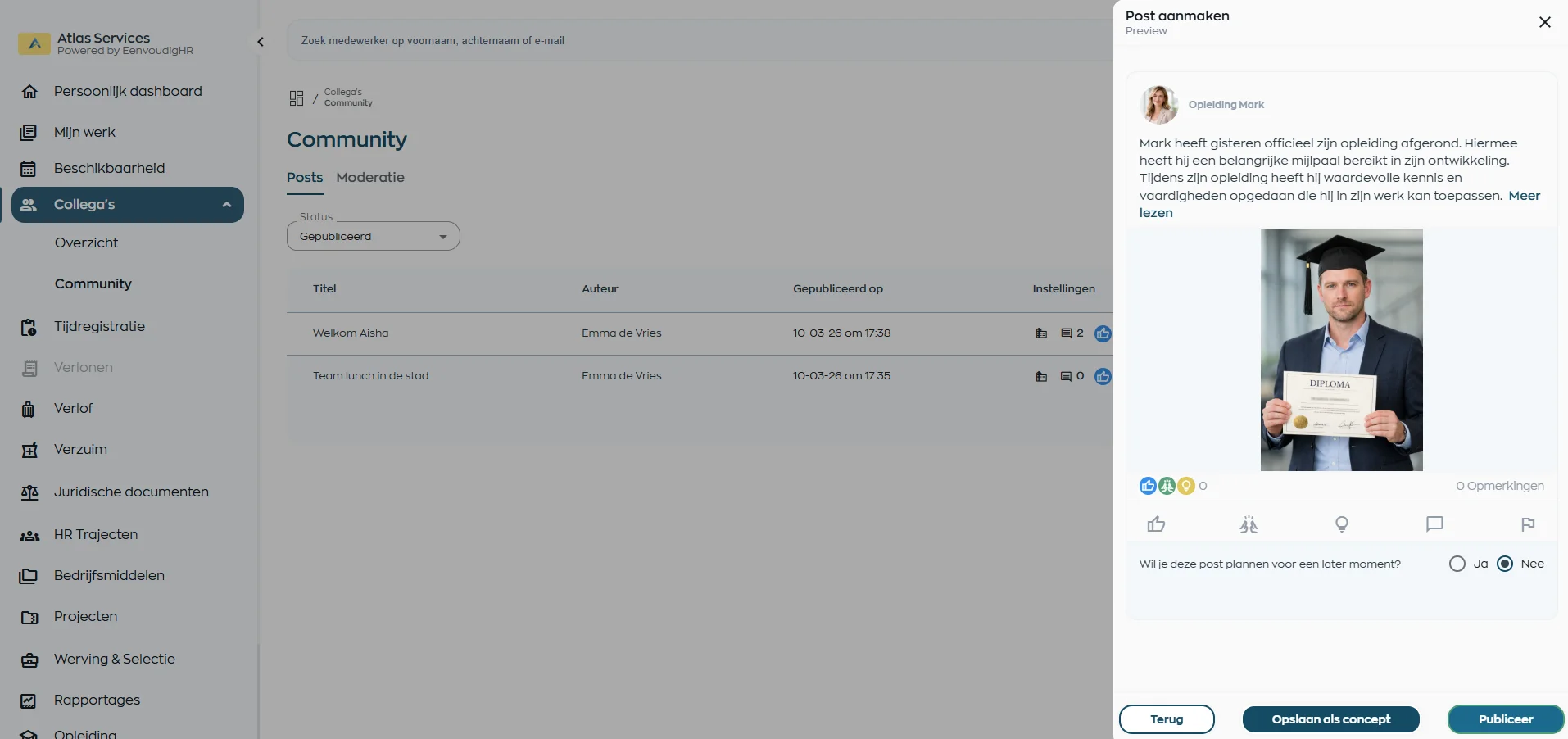This screenshot has height=739, width=1568.
Task: Click the graduation diploma photo in preview
Action: tap(1341, 350)
